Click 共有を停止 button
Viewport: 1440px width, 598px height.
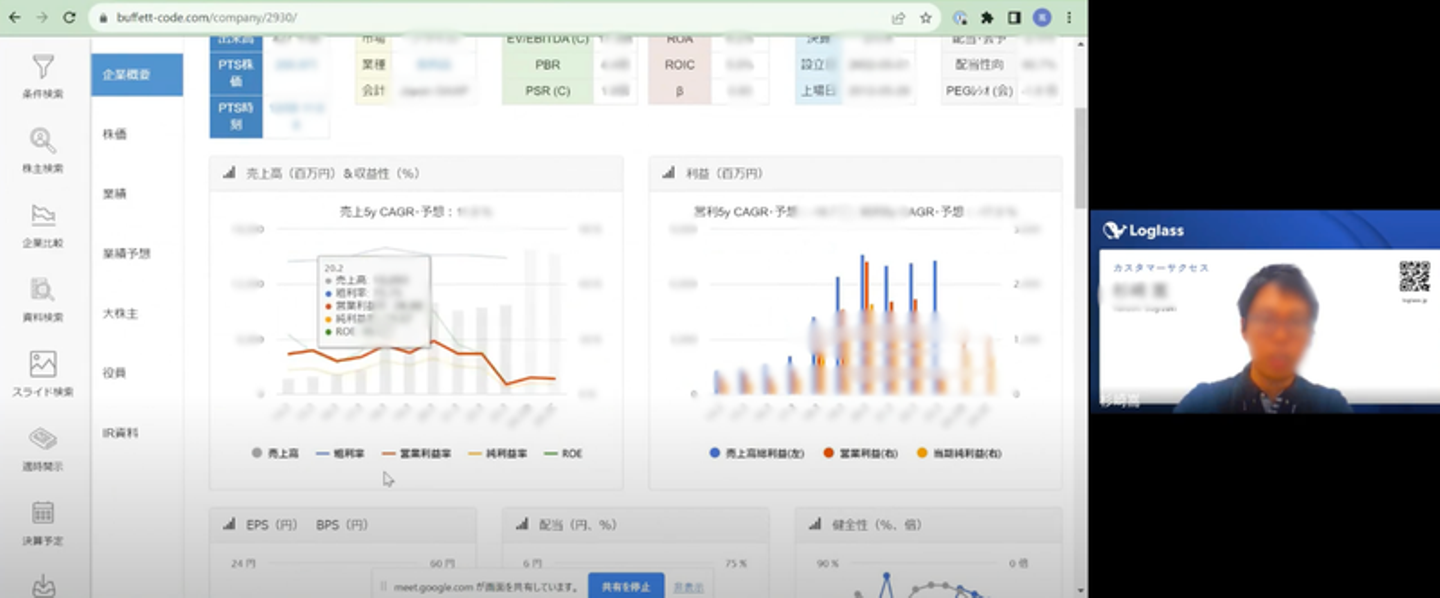625,586
